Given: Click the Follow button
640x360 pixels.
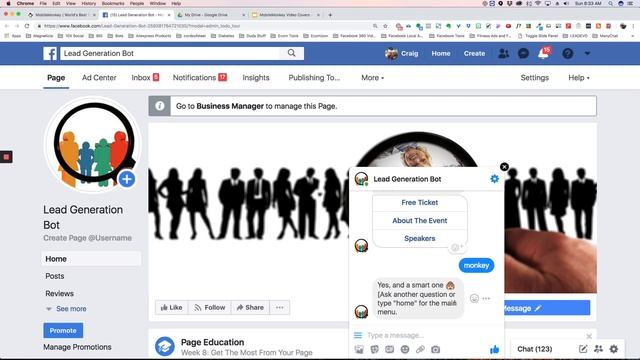Looking at the screenshot, I should (x=210, y=307).
